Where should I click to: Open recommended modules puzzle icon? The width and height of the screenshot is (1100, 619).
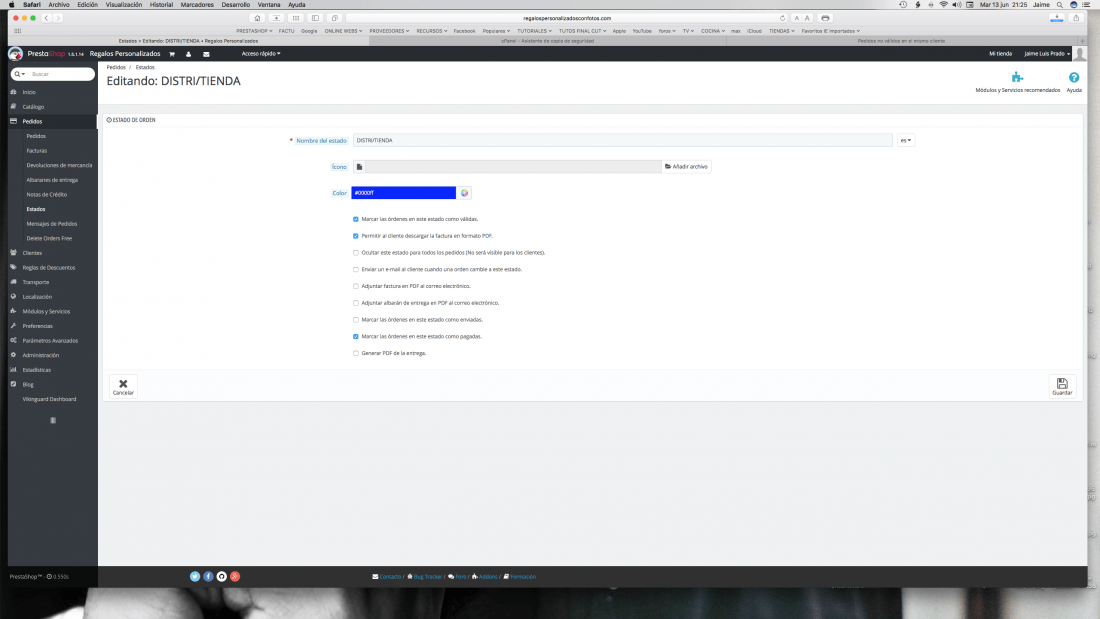point(1017,77)
